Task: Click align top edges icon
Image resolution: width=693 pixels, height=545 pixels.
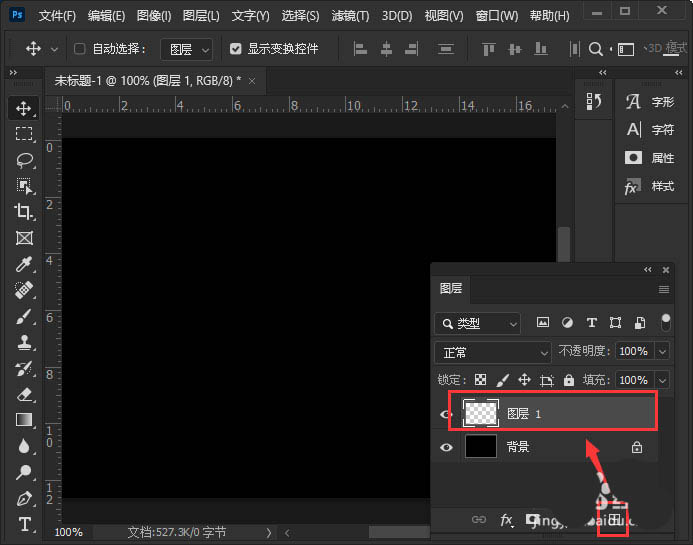Action: coord(488,49)
